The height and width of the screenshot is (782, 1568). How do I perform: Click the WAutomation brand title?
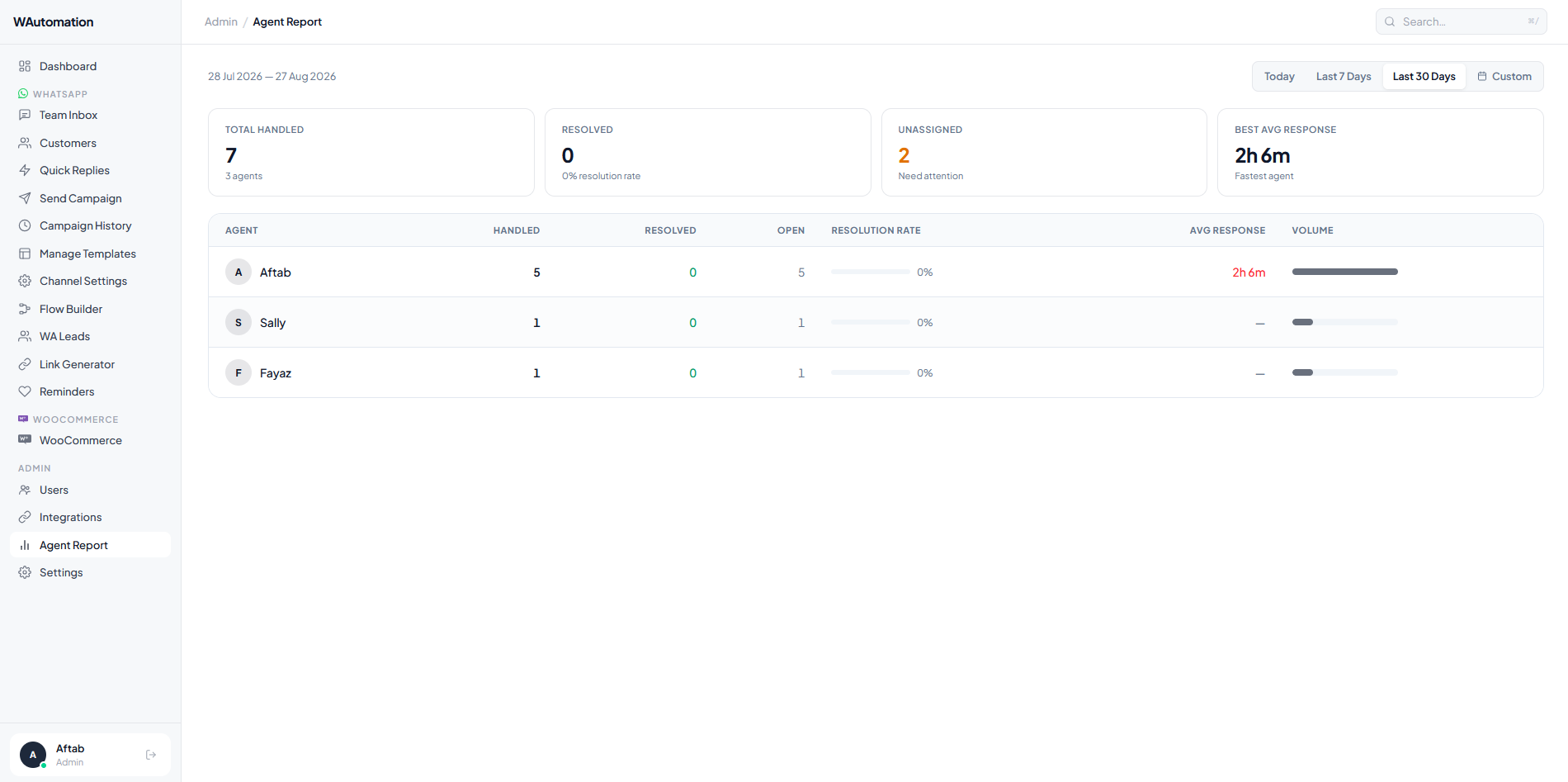[54, 22]
